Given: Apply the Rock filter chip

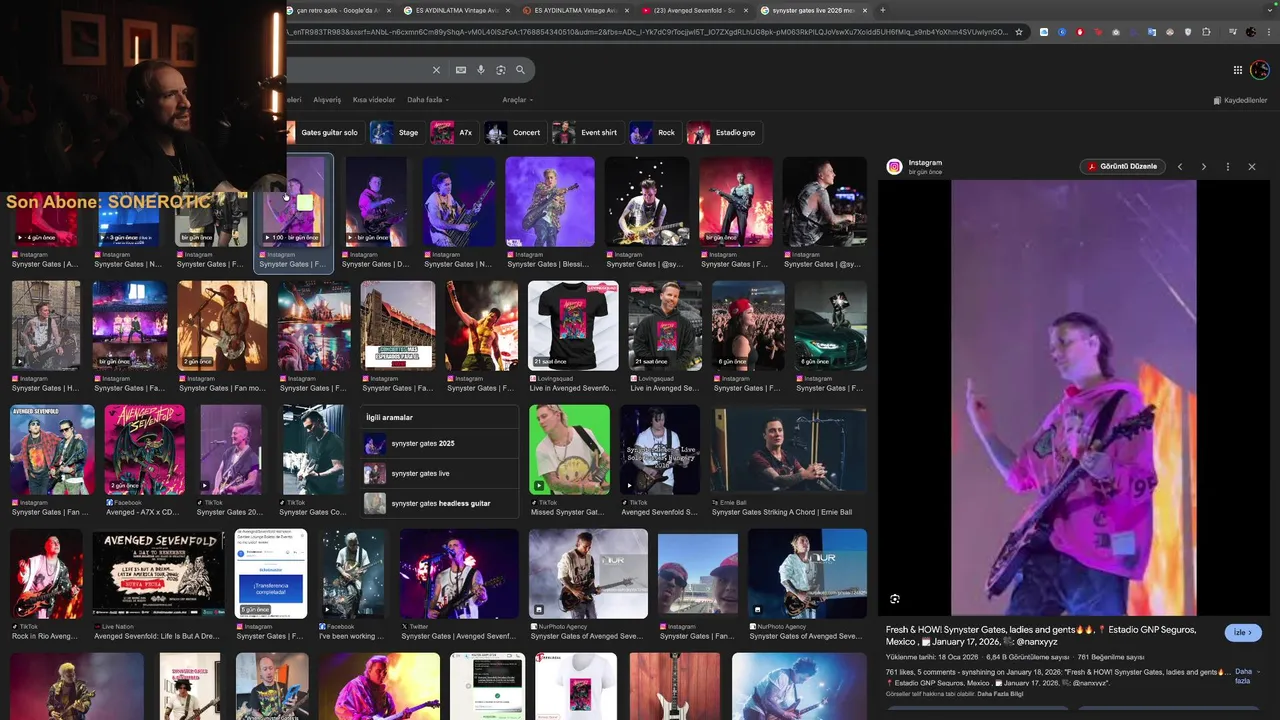Looking at the screenshot, I should [655, 133].
